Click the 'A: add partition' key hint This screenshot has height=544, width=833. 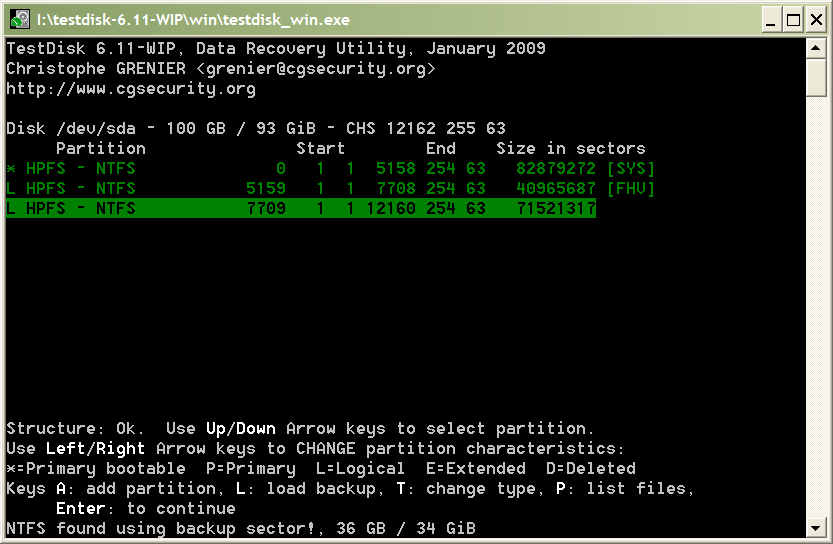click(139, 488)
